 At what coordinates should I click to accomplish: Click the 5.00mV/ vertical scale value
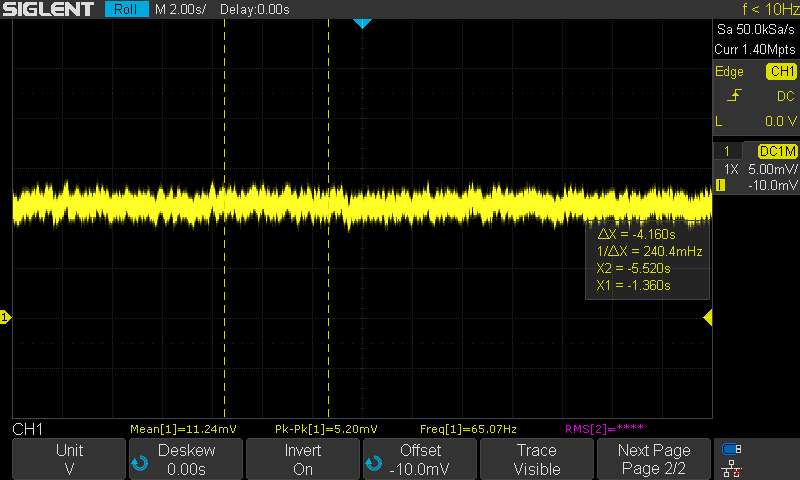[772, 169]
